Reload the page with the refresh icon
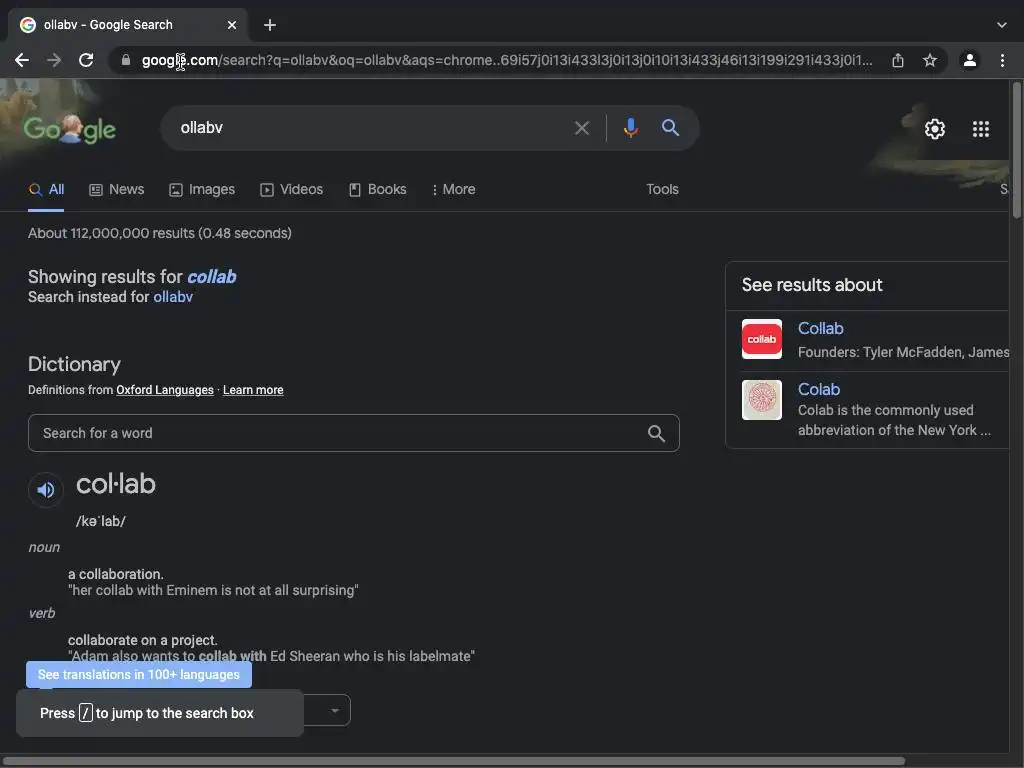Viewport: 1024px width, 768px height. coord(86,60)
